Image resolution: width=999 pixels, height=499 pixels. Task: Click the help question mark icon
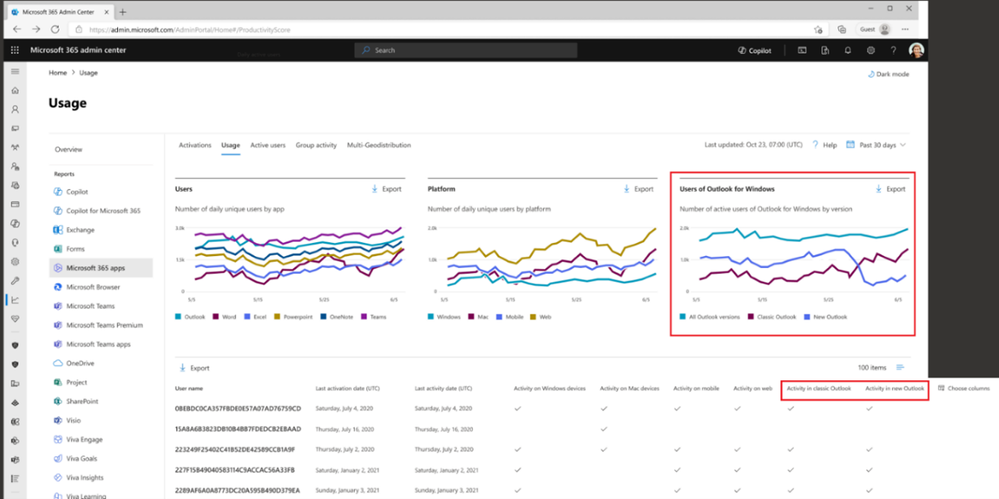[x=893, y=50]
